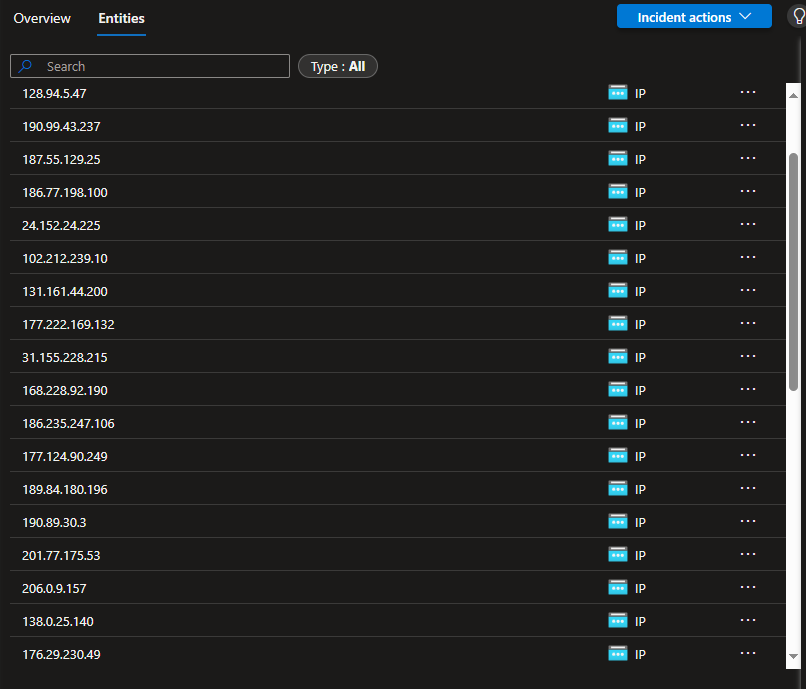Open the Type : All filter
Viewport: 806px width, 689px height.
pyautogui.click(x=338, y=67)
